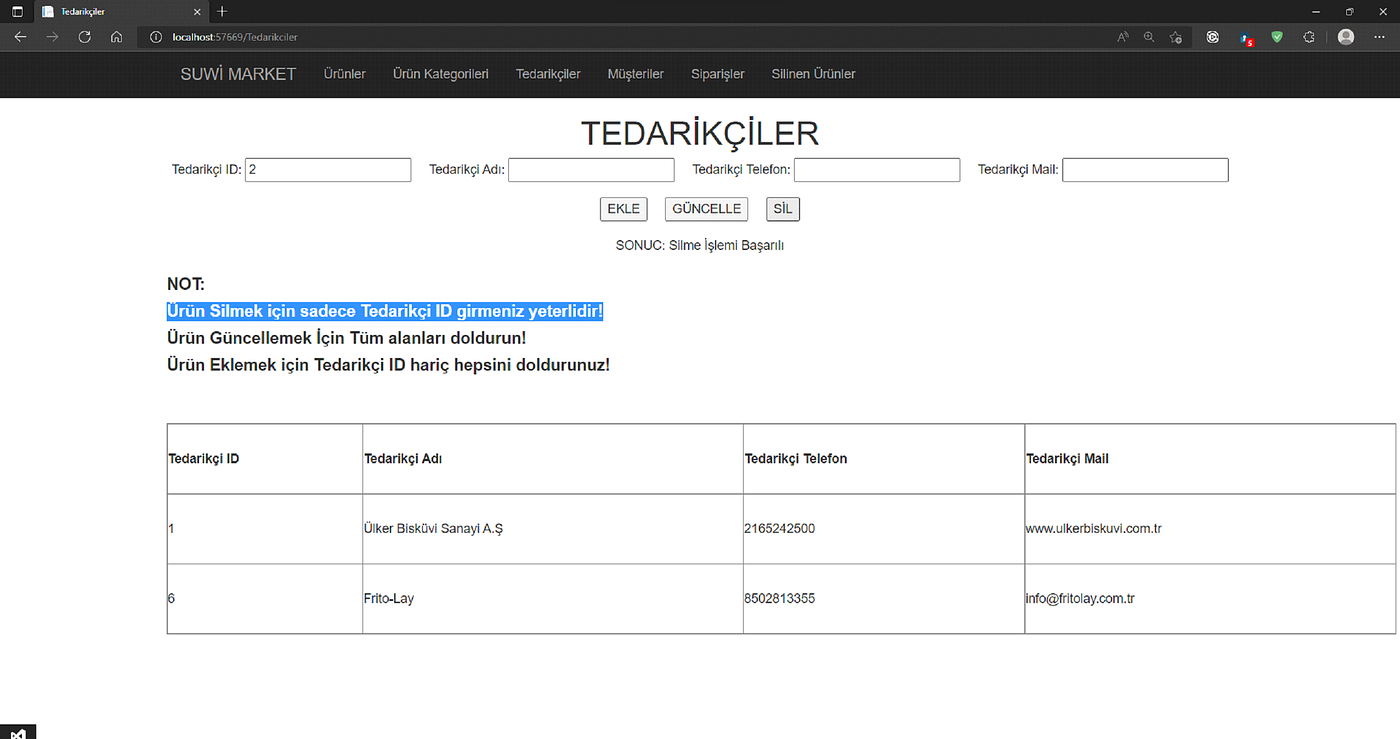Open the user profile avatar
The image size is (1400, 739).
tap(1346, 37)
